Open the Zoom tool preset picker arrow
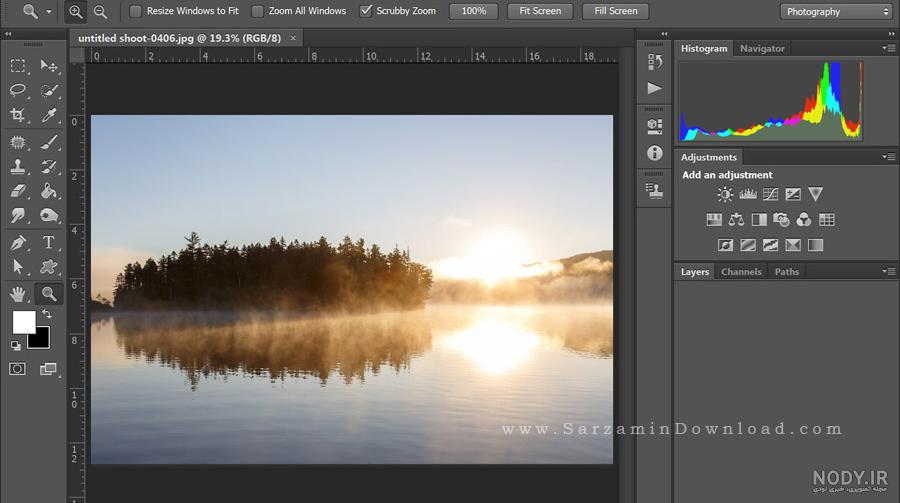This screenshot has width=900, height=503. (49, 11)
